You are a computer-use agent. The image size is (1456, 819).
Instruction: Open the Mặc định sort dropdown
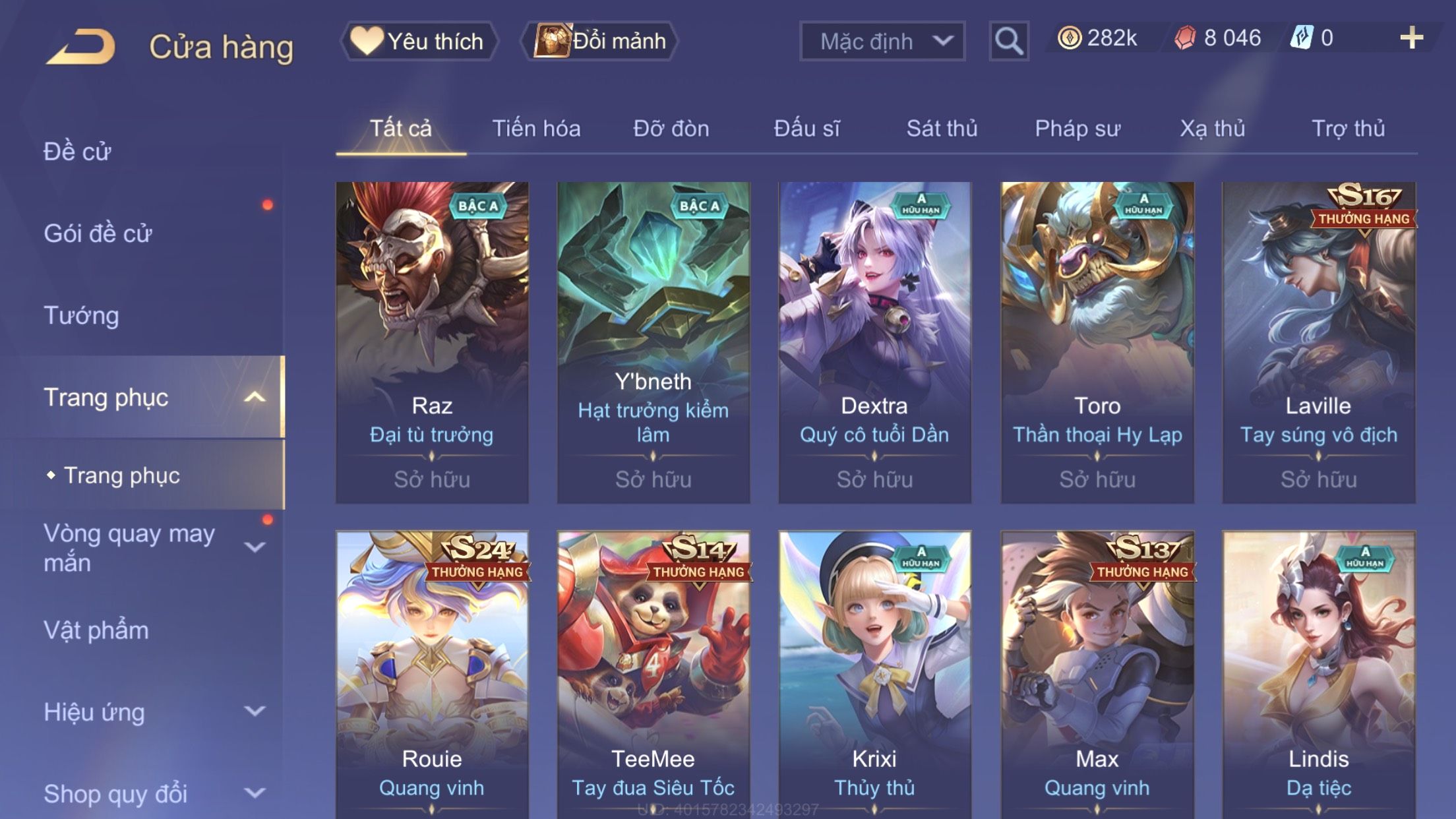(882, 41)
